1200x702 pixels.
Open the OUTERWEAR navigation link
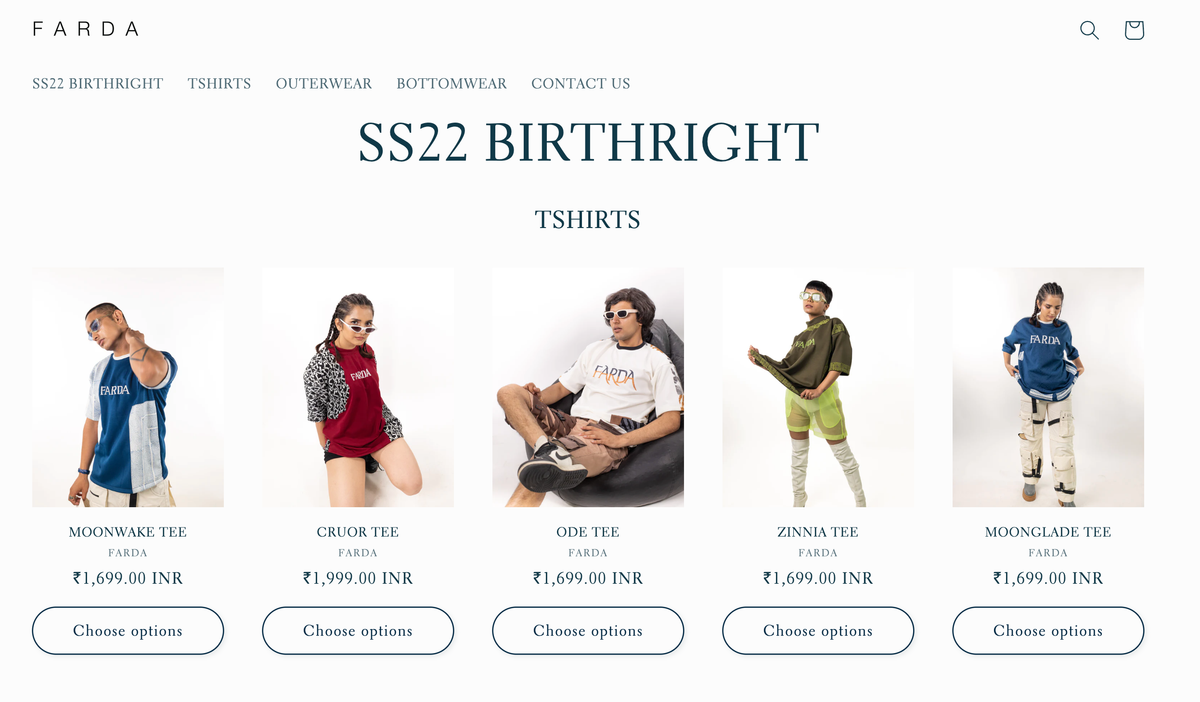[x=324, y=84]
